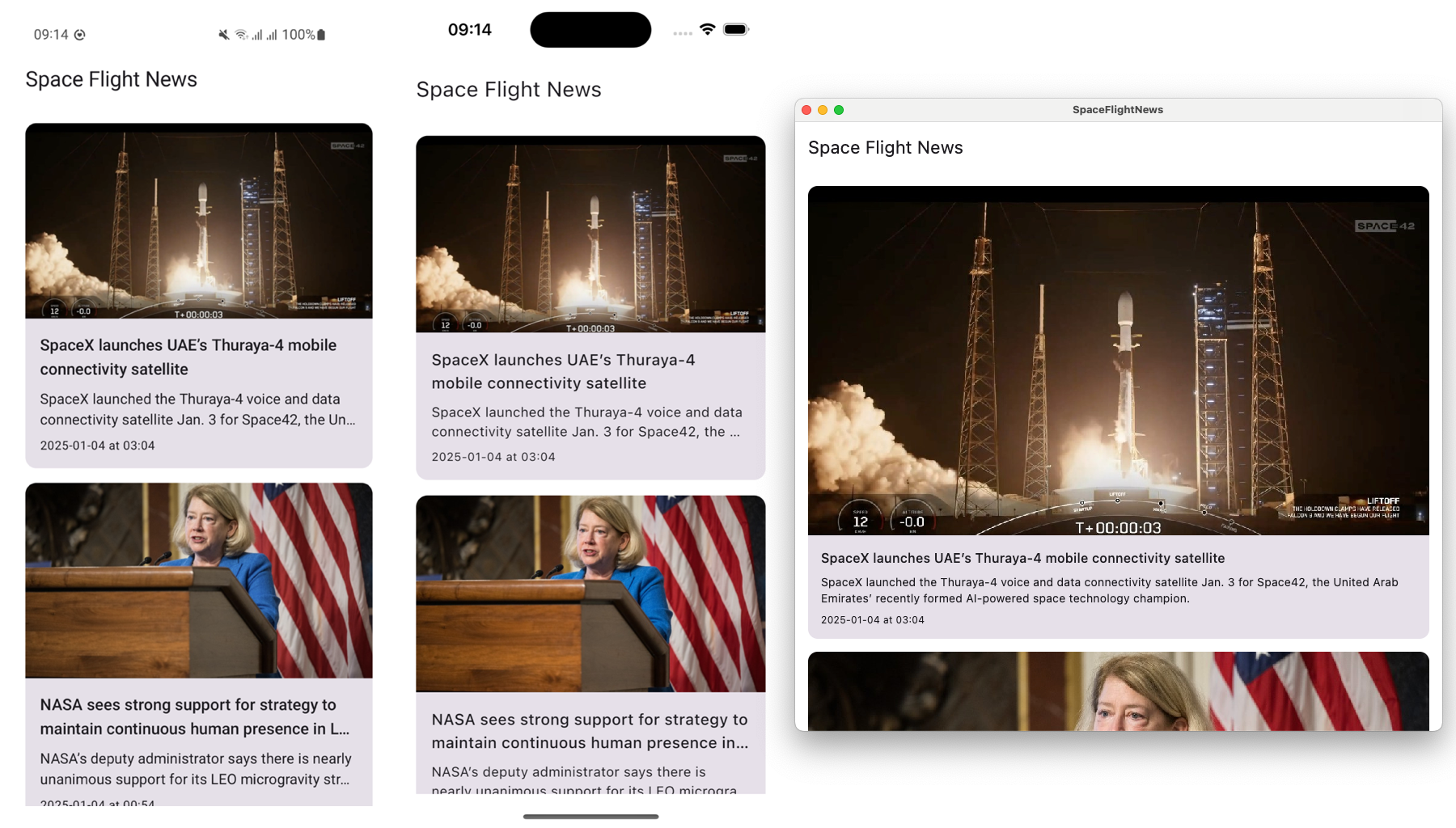Click the SpaceFlightNews window title bar text

coord(1118,110)
